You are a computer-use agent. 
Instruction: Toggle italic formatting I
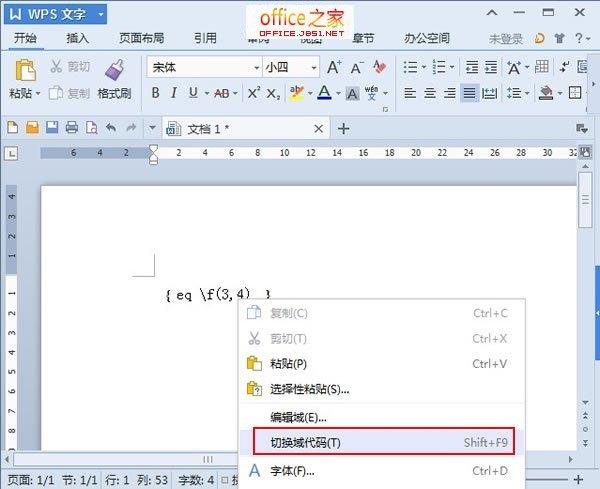174,93
